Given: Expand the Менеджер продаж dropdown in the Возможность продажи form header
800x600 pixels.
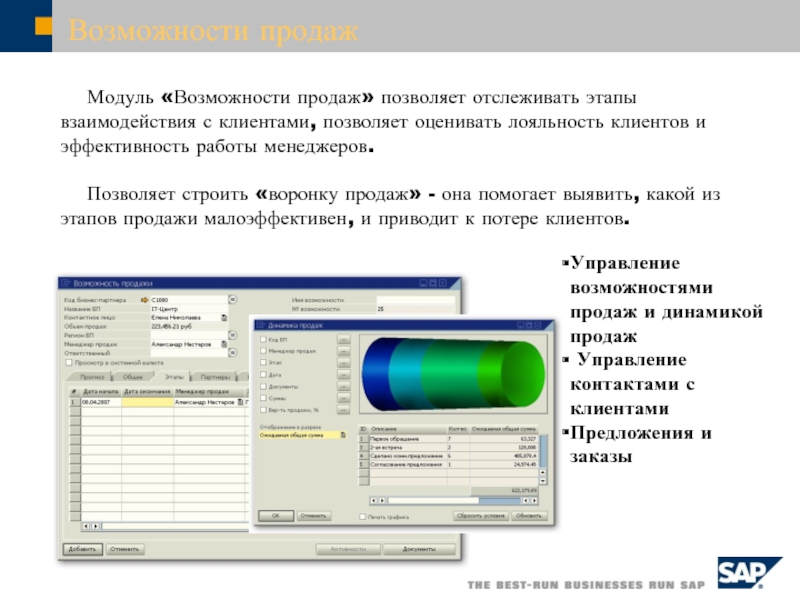Looking at the screenshot, I should (224, 344).
